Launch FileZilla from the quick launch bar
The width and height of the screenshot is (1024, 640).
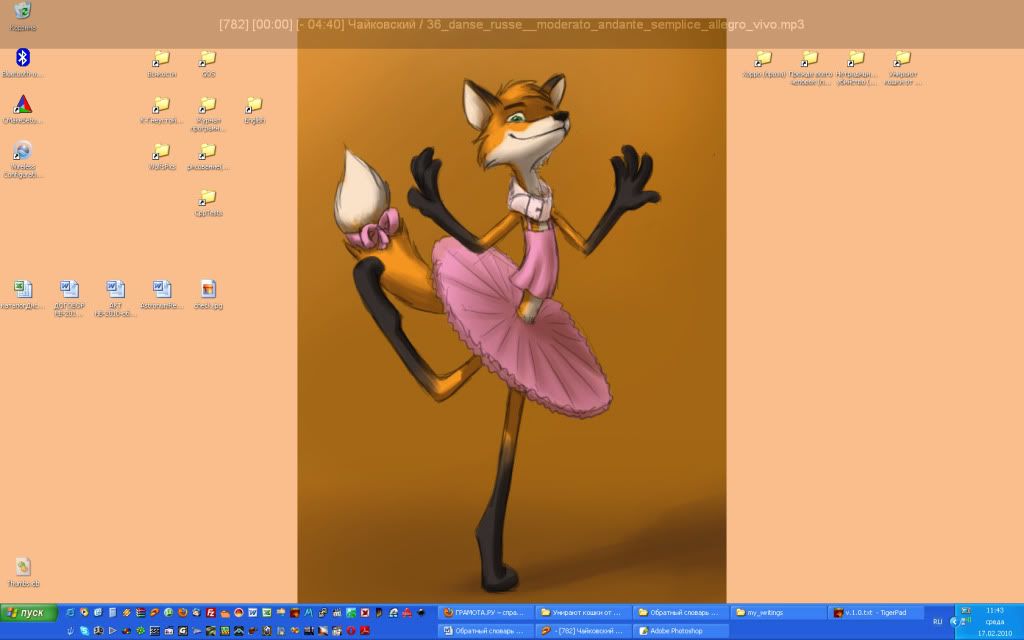211,612
